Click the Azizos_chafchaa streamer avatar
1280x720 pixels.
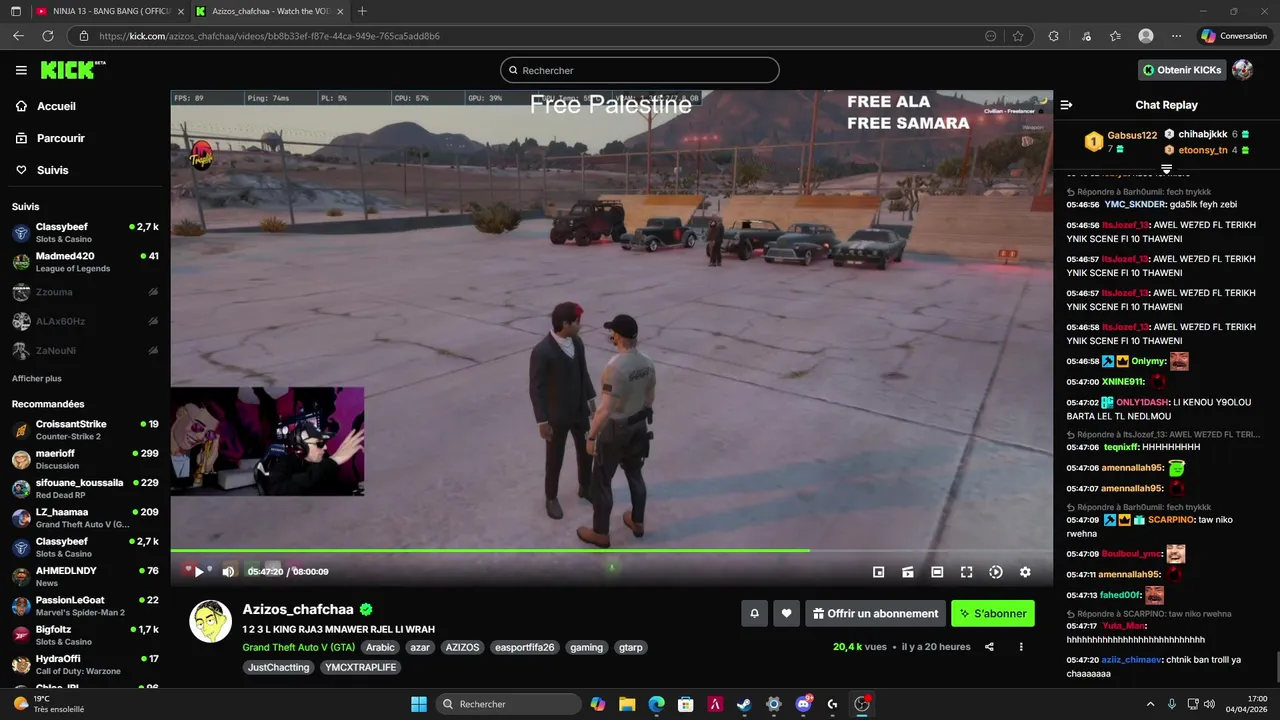[211, 622]
